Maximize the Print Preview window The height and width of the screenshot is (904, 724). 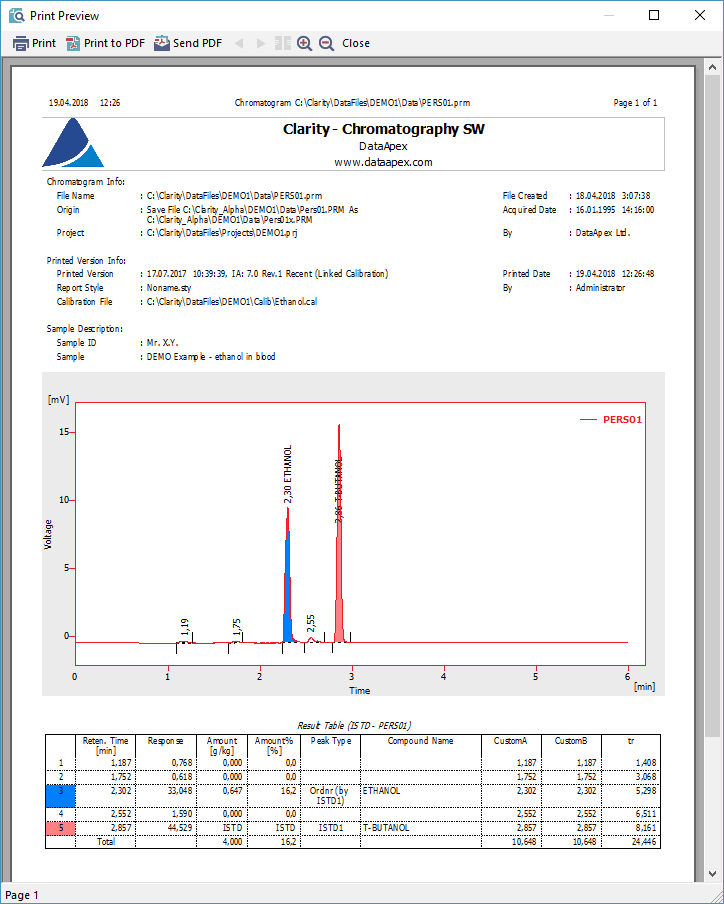[x=654, y=15]
